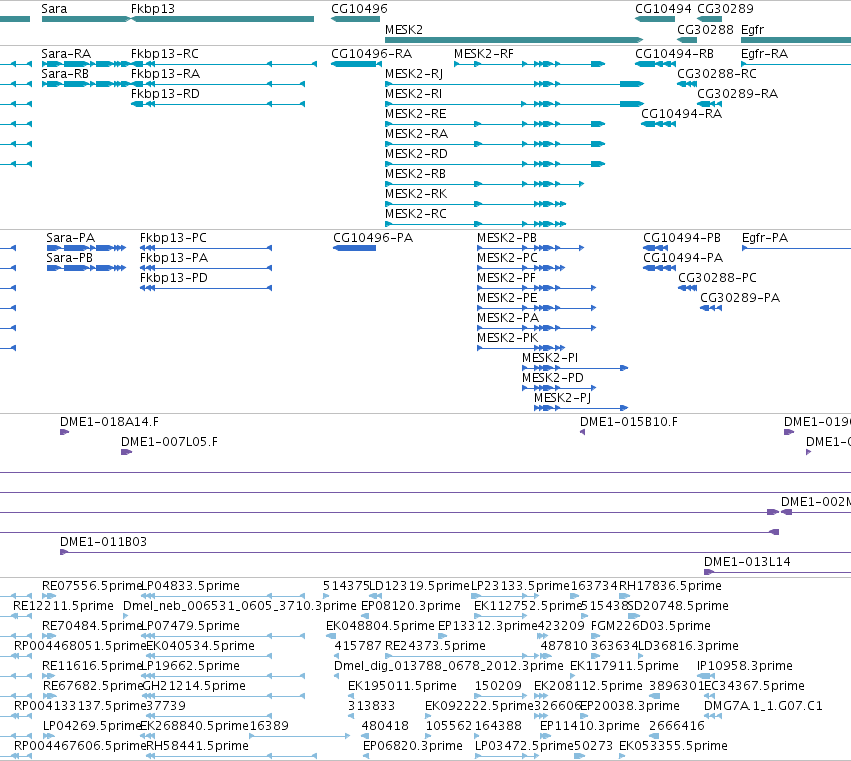
Task: Click the Fkbp13-RC transcript label
Action: (x=165, y=54)
